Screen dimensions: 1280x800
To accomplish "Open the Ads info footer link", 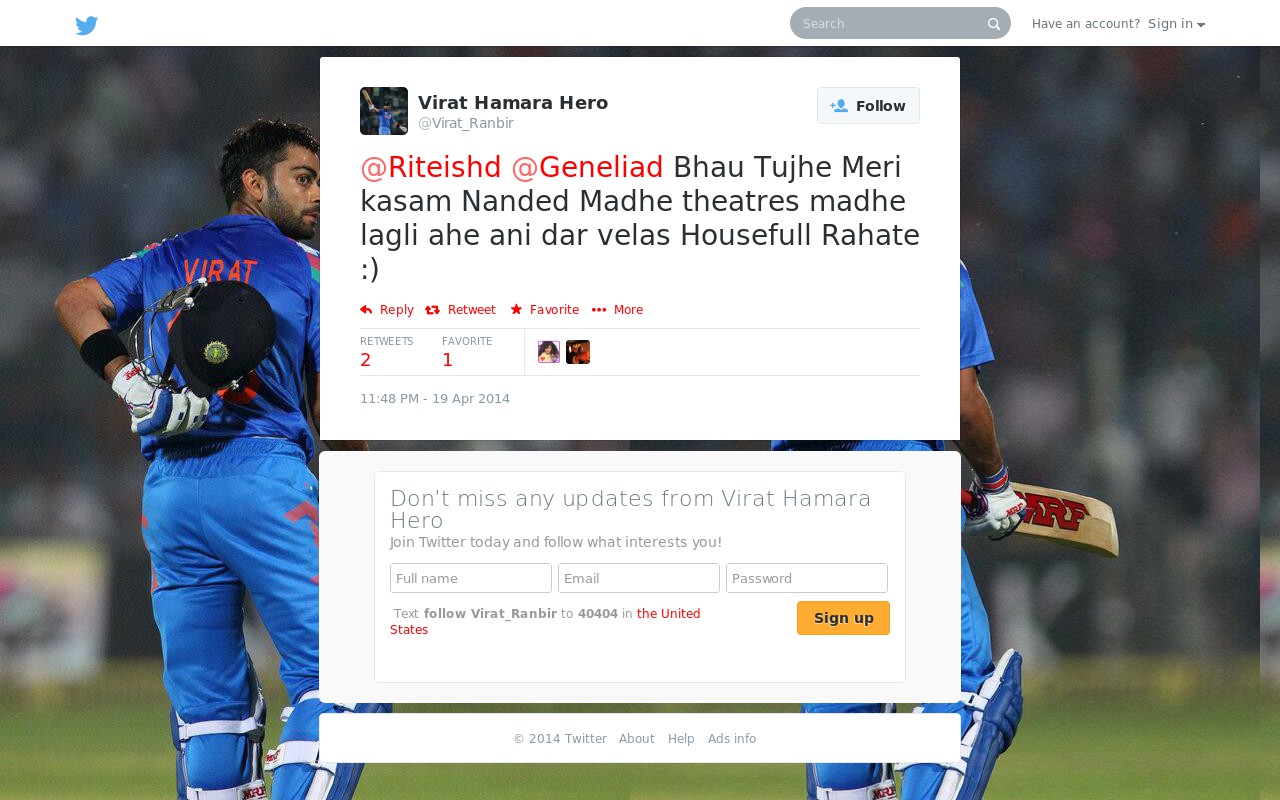I will [x=732, y=739].
